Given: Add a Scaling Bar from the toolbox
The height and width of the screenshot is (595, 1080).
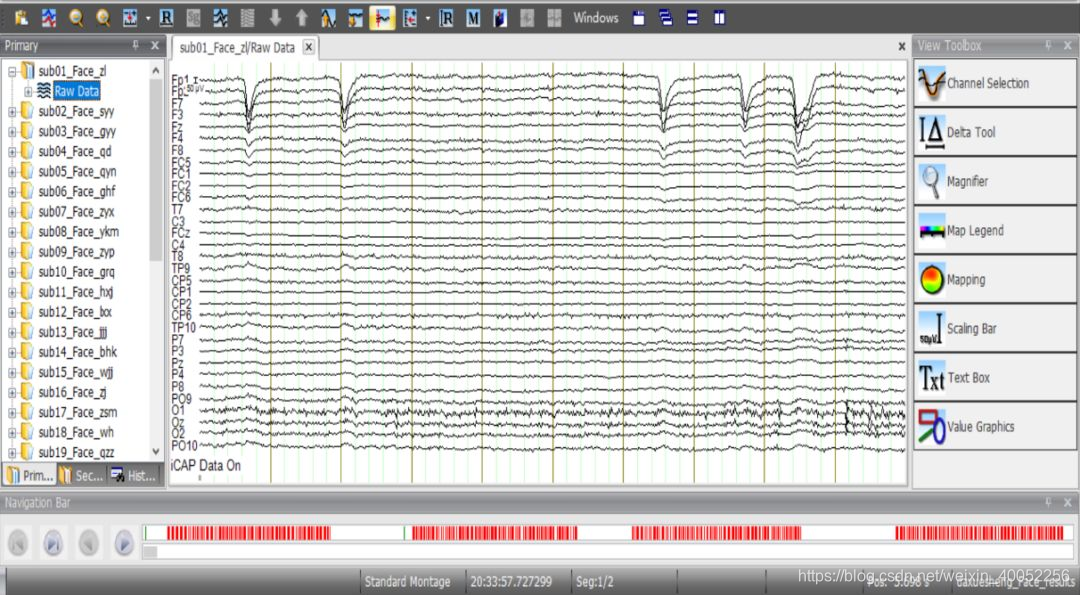Looking at the screenshot, I should [995, 328].
